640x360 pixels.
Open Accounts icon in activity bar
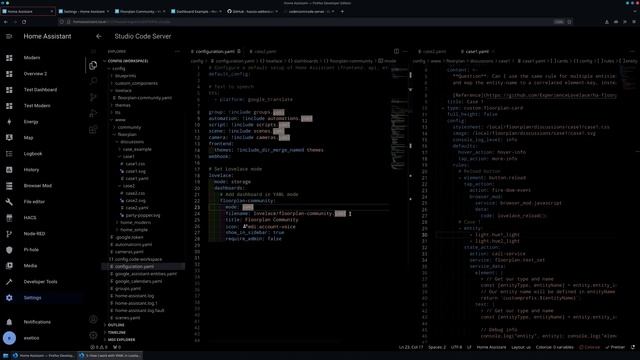click(93, 319)
